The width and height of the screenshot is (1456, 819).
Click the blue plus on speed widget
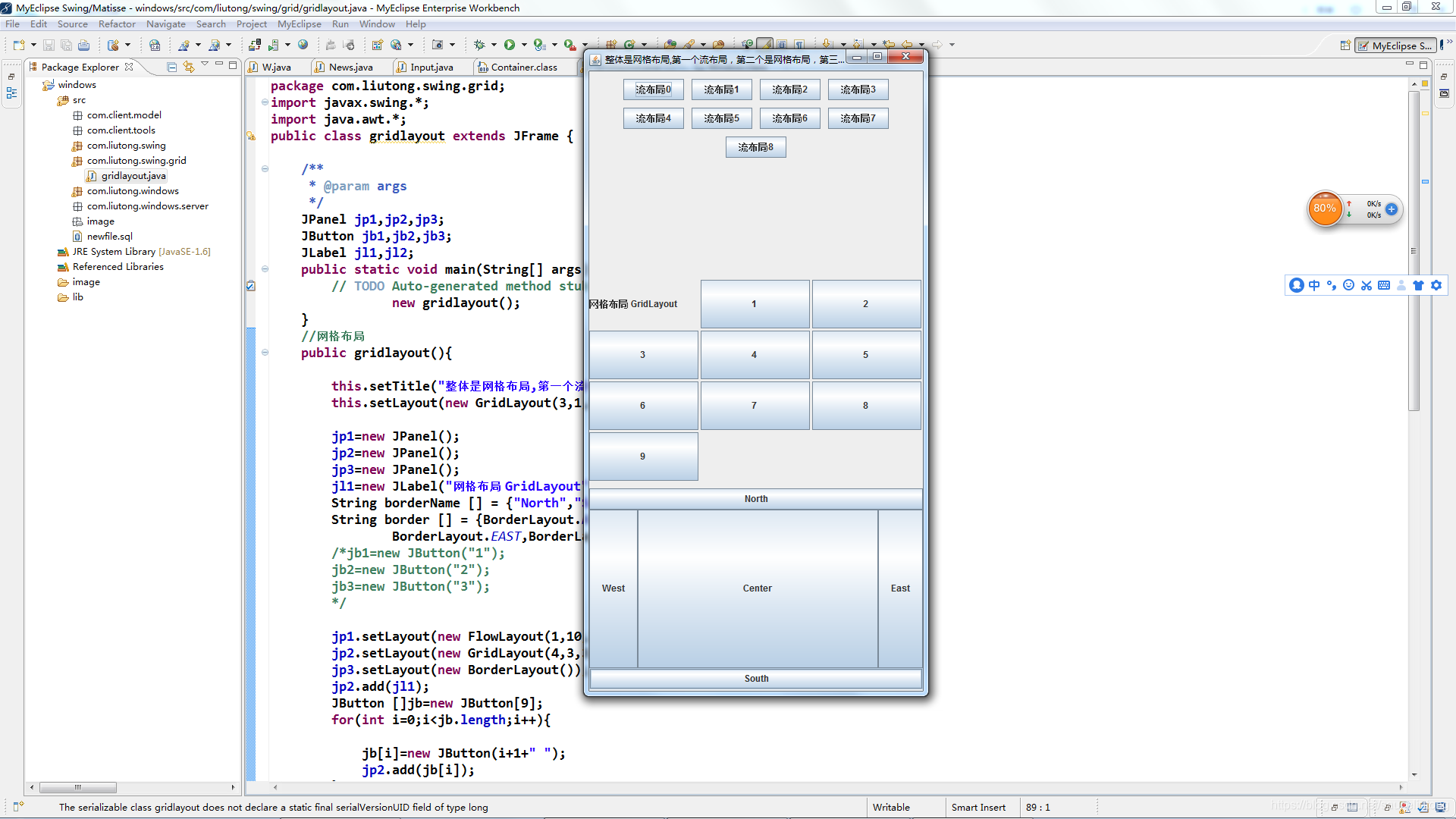point(1392,209)
